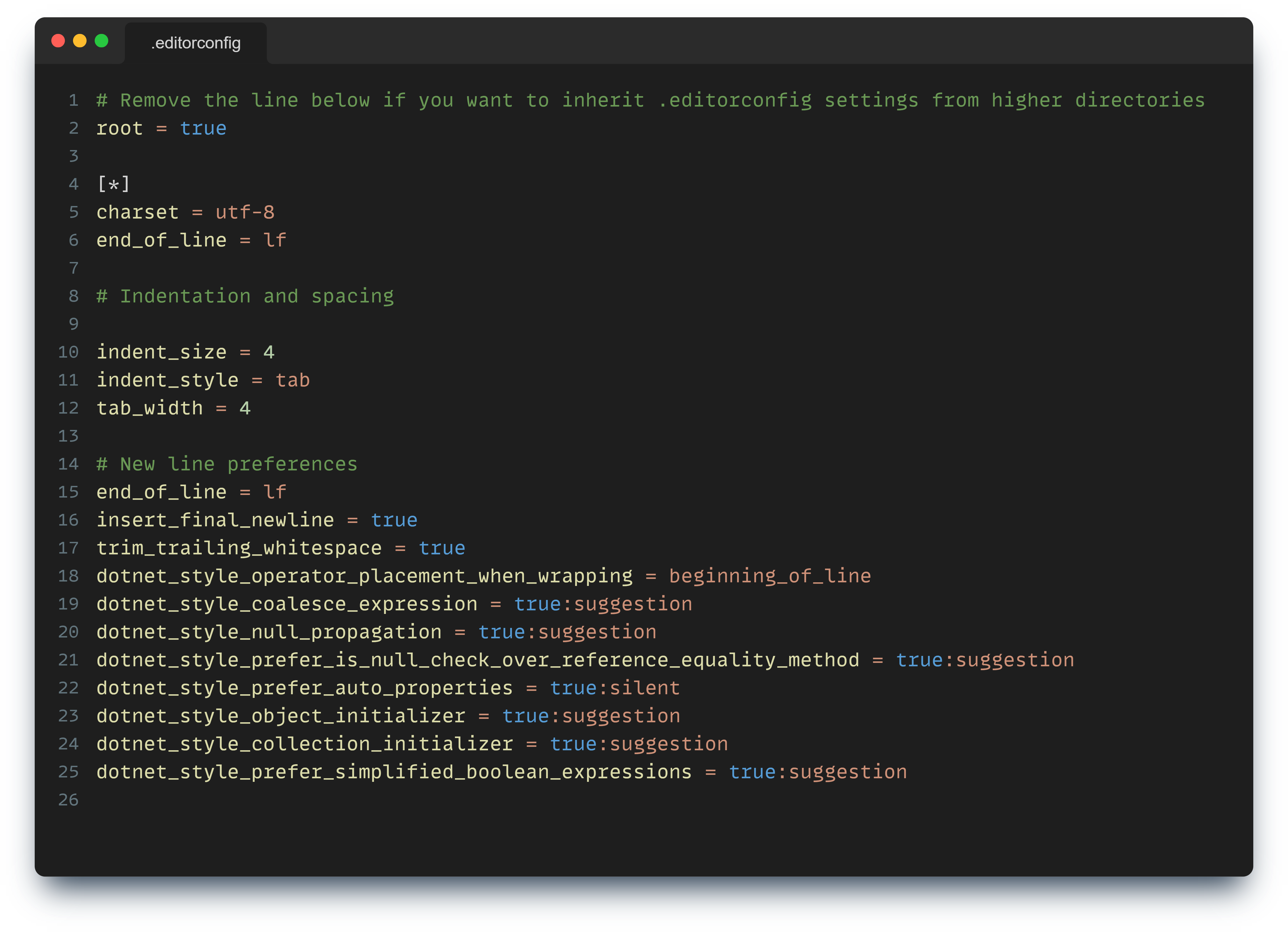Click the red close window button
Viewport: 1288px width, 935px height.
point(59,40)
